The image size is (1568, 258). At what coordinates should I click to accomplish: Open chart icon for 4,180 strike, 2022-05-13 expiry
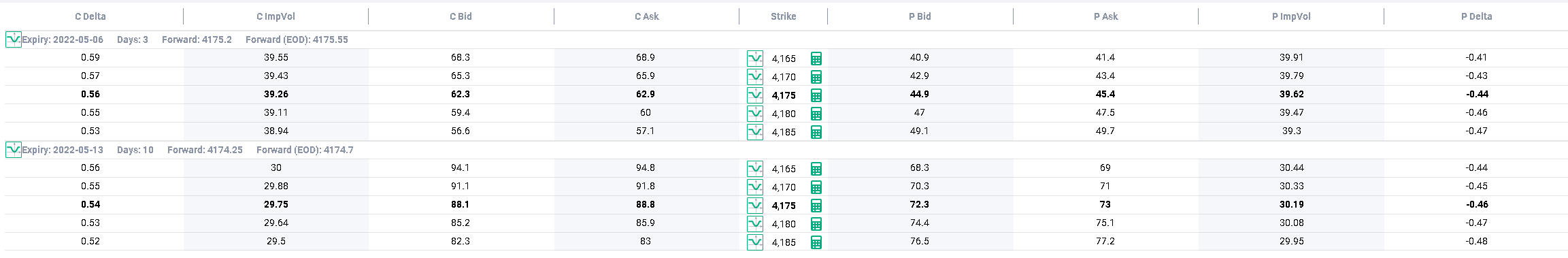754,223
